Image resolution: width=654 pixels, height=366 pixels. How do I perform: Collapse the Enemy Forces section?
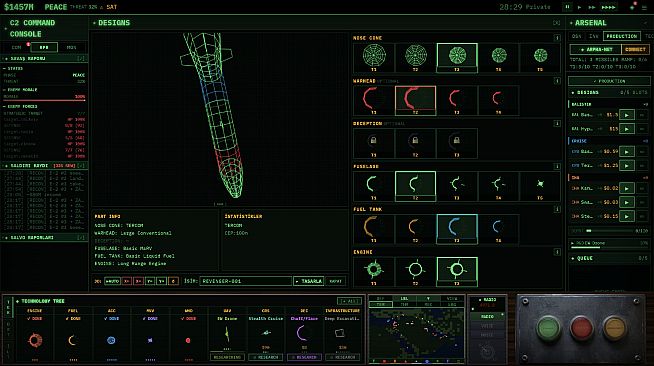[x=44, y=106]
